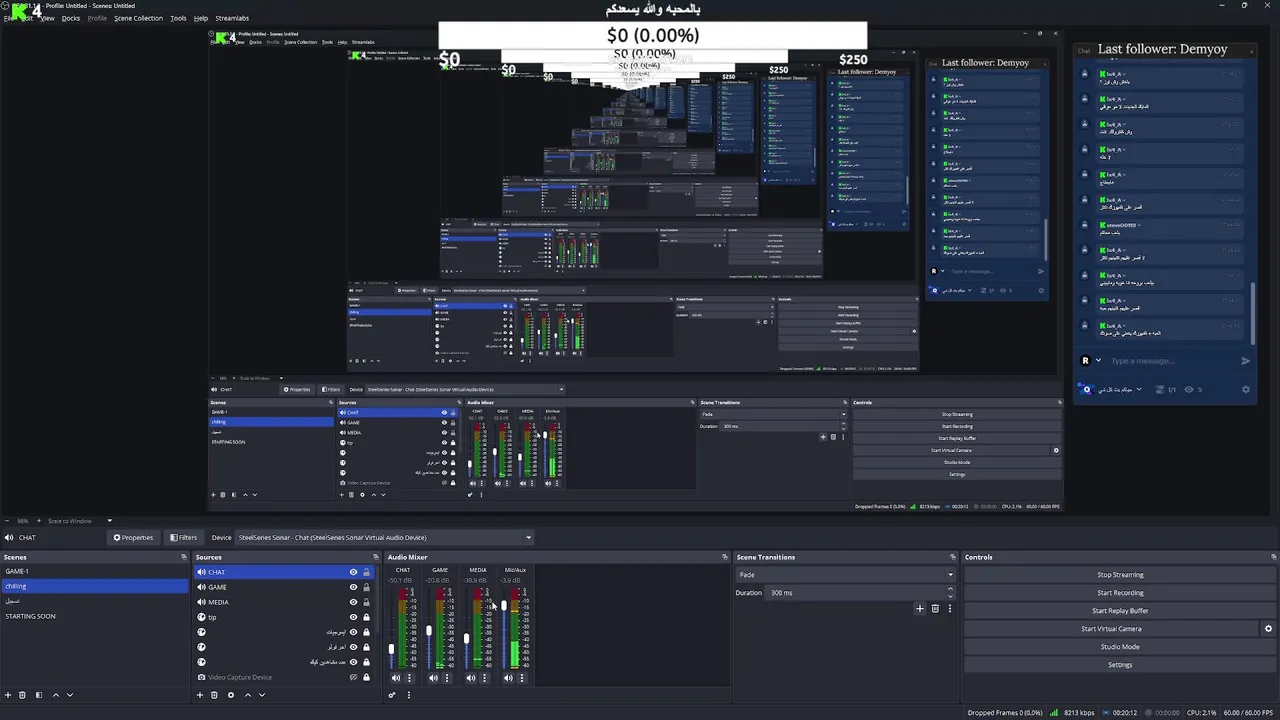Unlock the tip source
The image size is (1280, 720).
366,617
